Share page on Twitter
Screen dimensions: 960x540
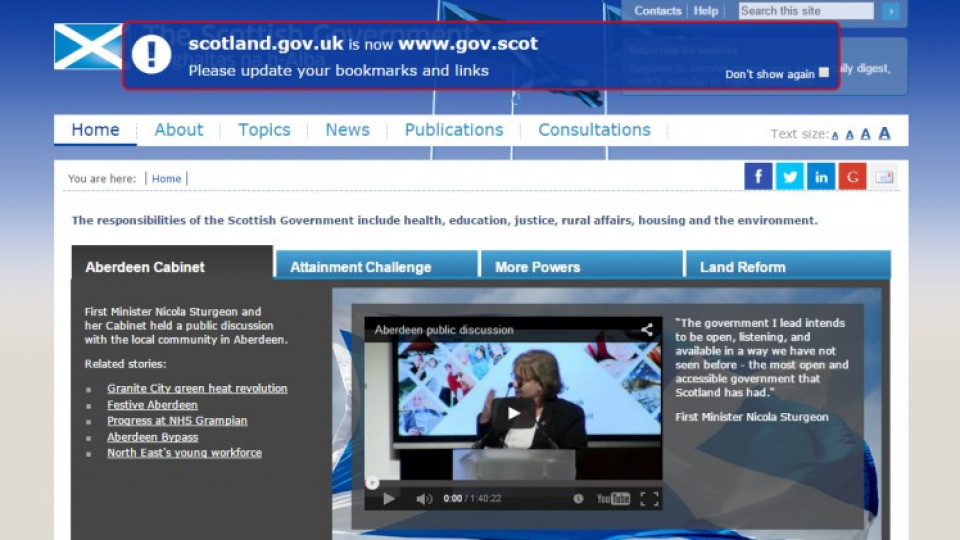coord(790,177)
